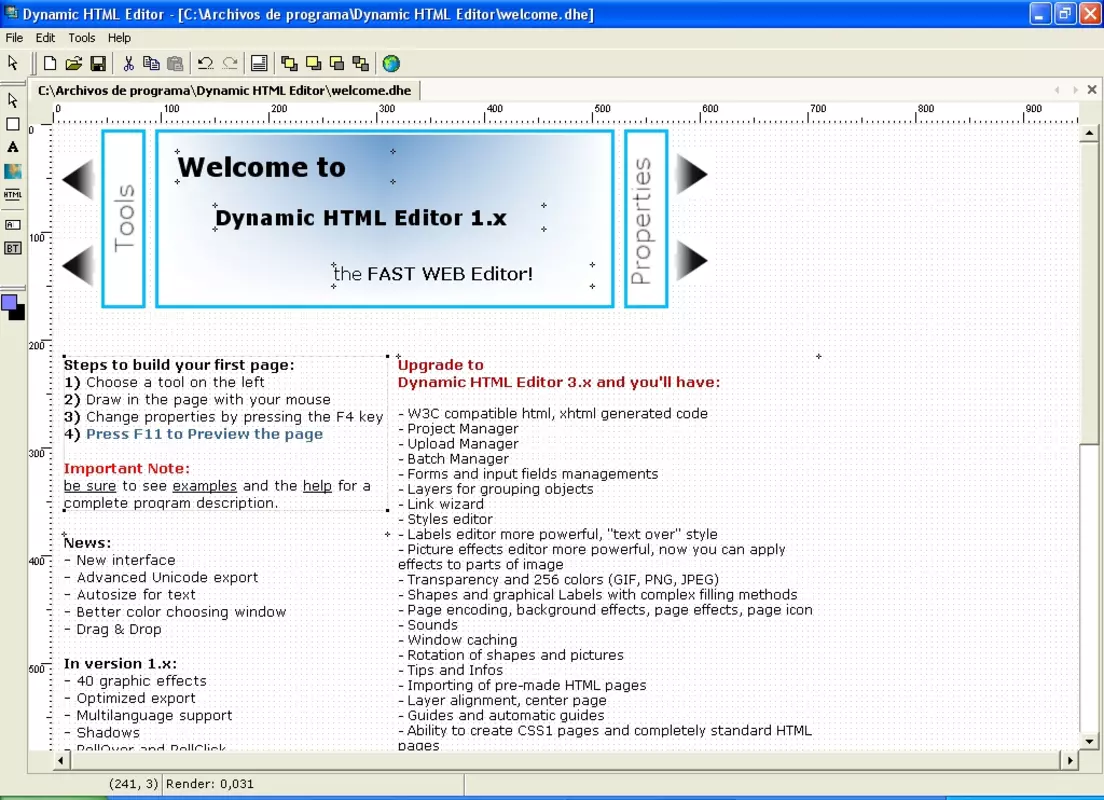Click the horizontal scrollbar right arrow
The height and width of the screenshot is (800, 1104).
(1070, 760)
